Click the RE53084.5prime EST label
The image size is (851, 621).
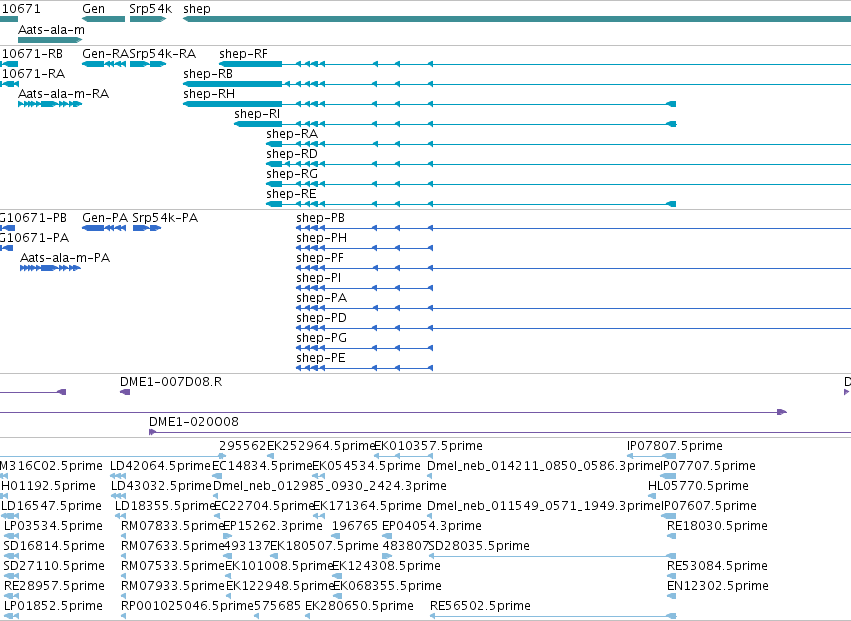pos(717,566)
